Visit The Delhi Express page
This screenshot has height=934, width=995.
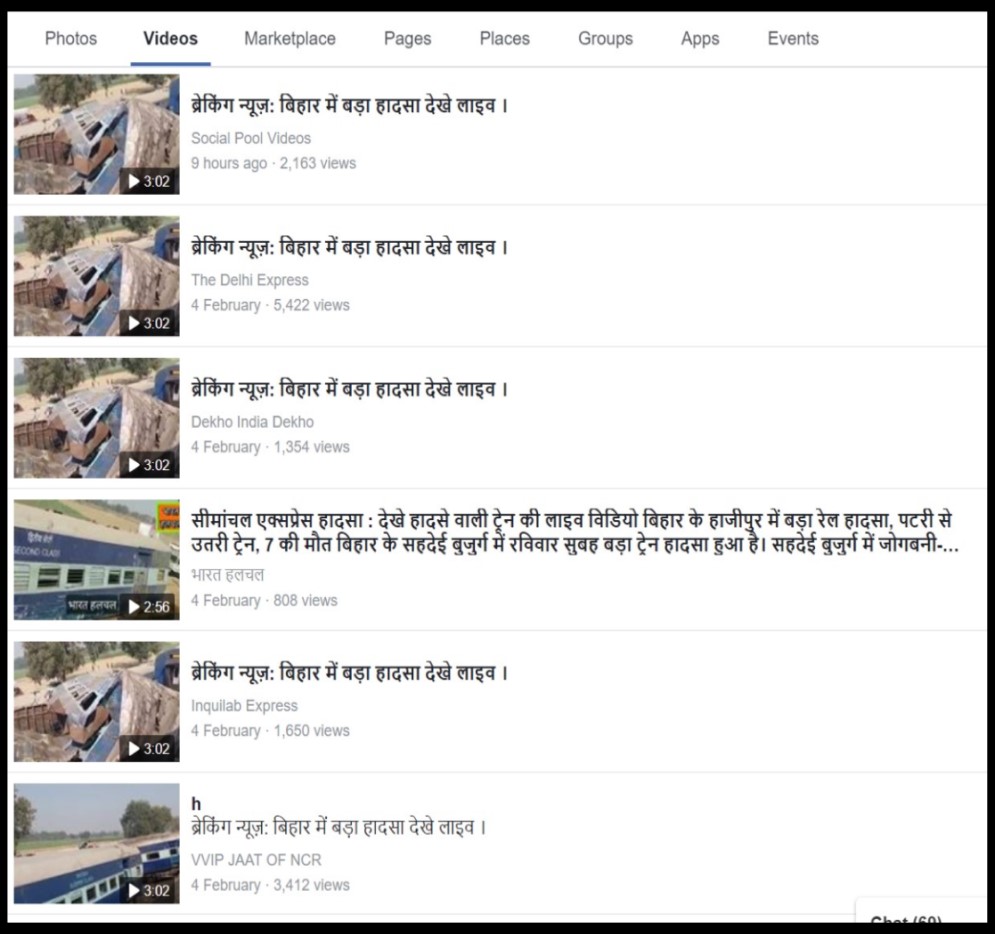click(249, 280)
